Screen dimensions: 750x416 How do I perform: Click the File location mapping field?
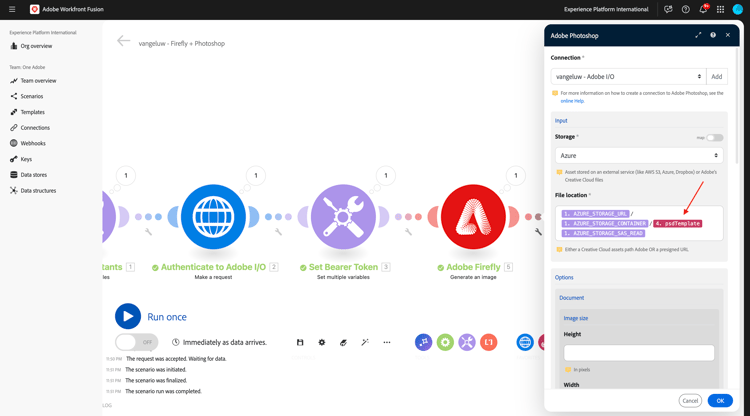[x=639, y=223]
